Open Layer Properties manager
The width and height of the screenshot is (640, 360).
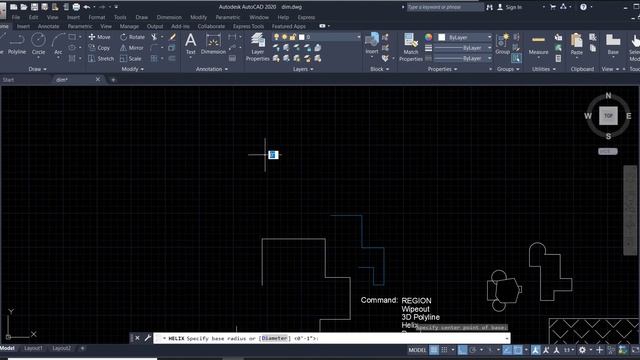[x=258, y=47]
